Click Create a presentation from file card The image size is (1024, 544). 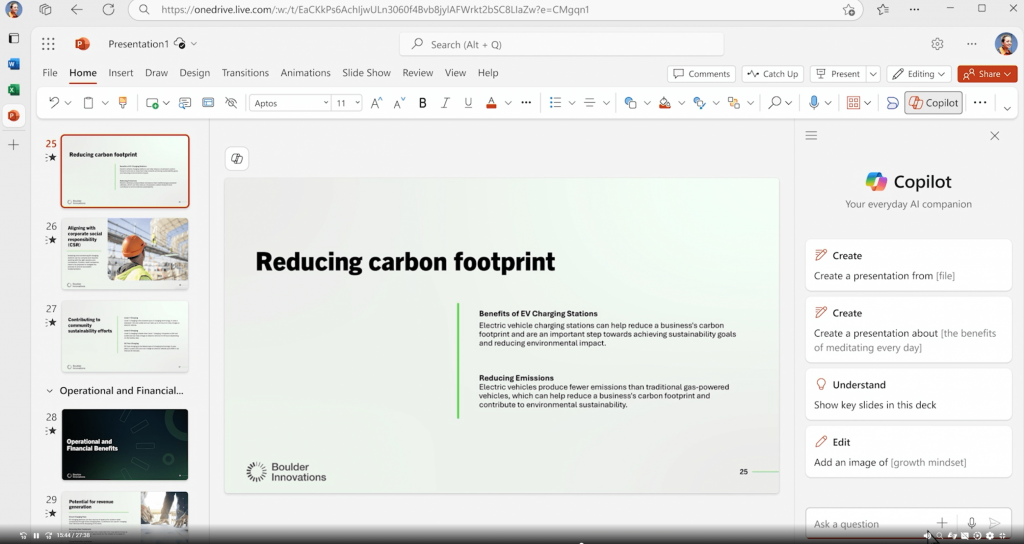[908, 266]
